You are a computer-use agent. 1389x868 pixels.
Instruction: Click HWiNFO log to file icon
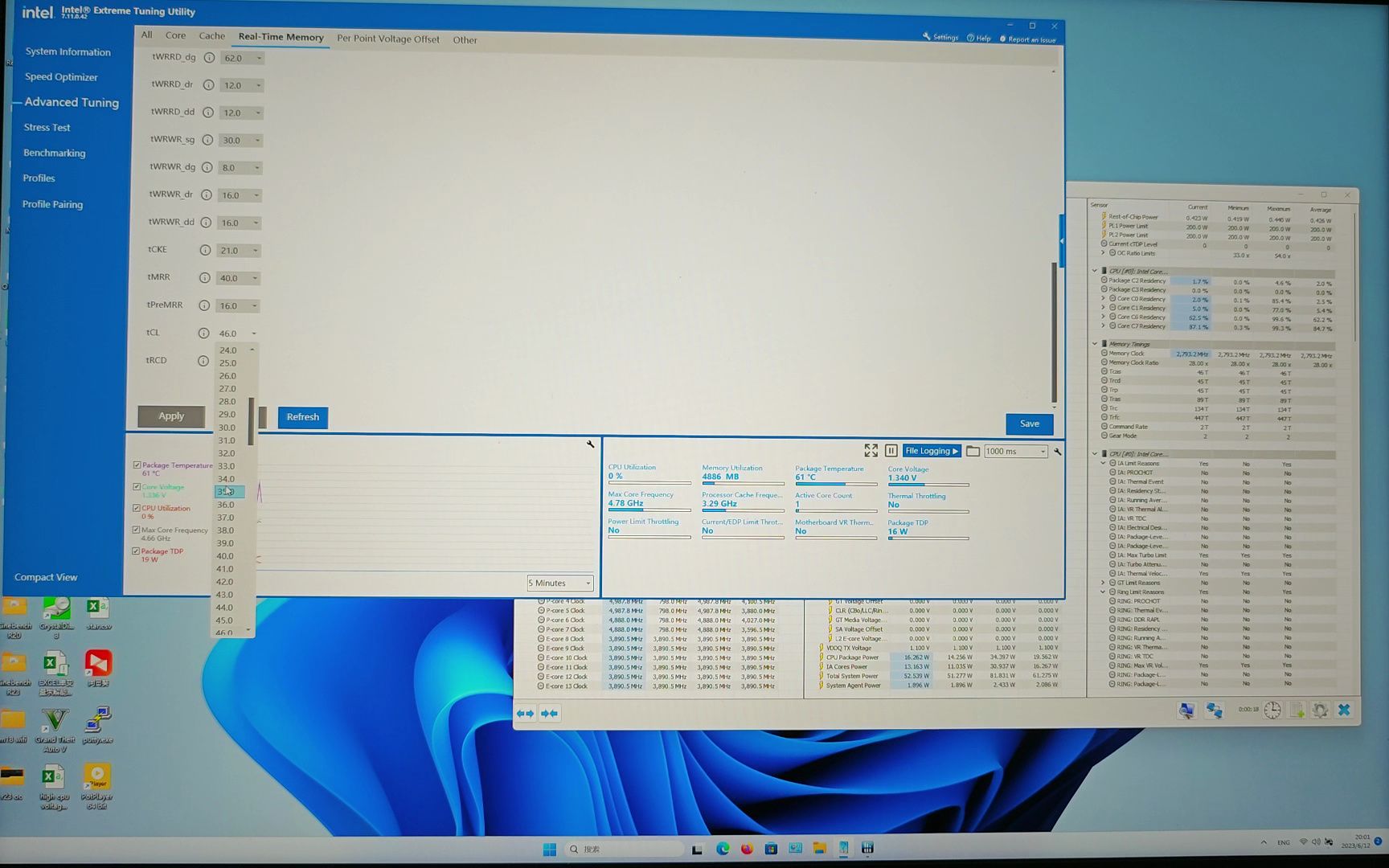click(1297, 710)
